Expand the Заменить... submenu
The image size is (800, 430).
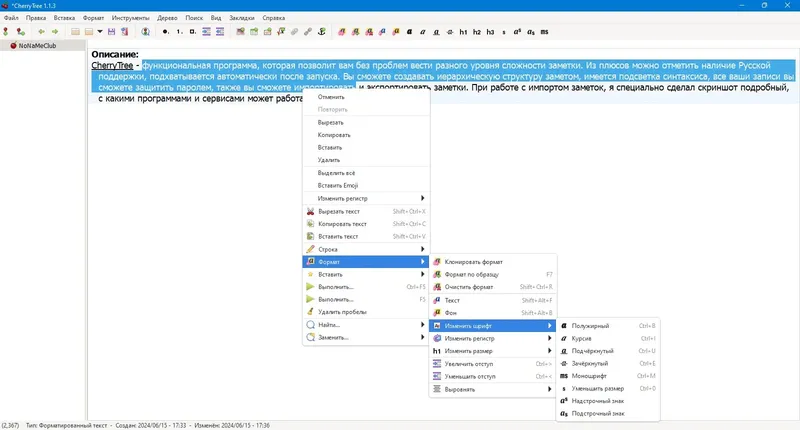pos(366,337)
